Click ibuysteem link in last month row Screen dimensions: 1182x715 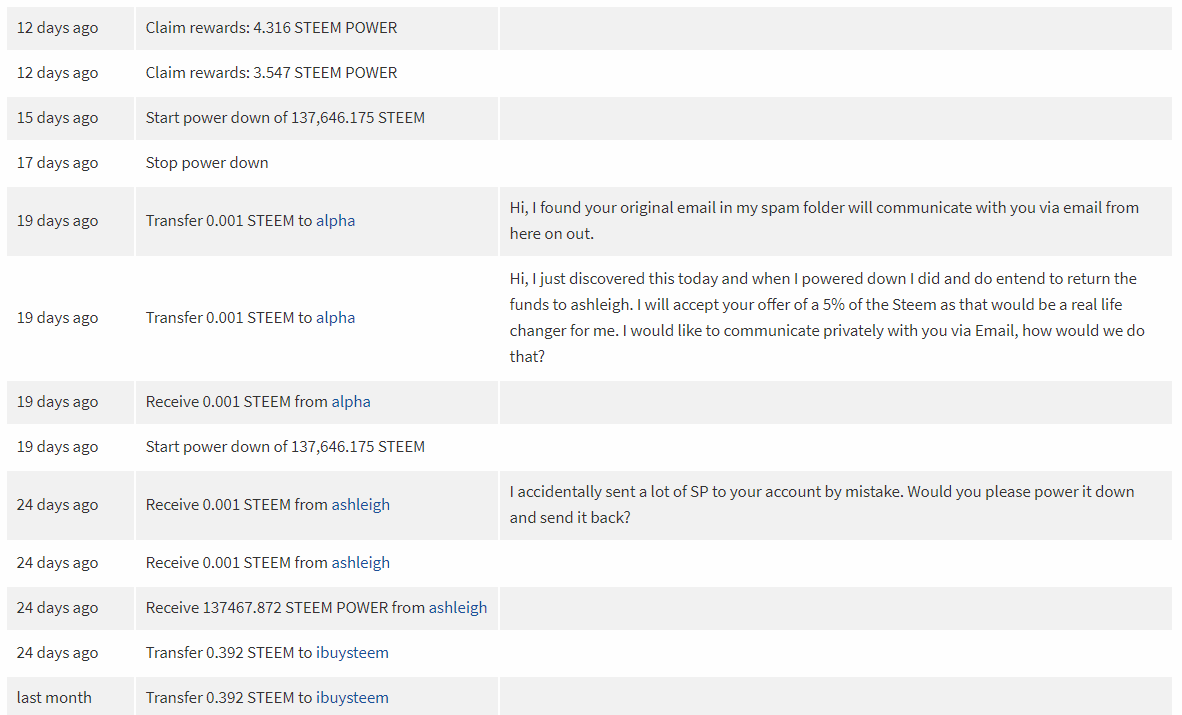352,698
